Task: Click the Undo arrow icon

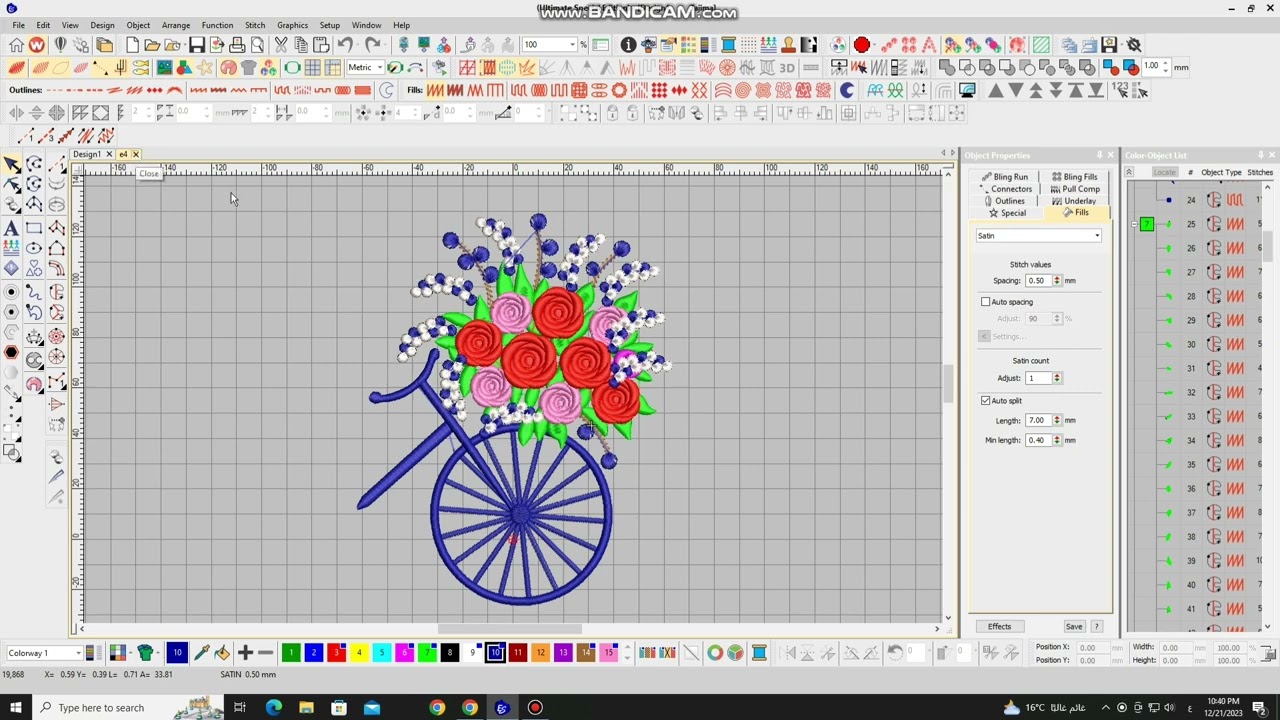Action: 345,44
